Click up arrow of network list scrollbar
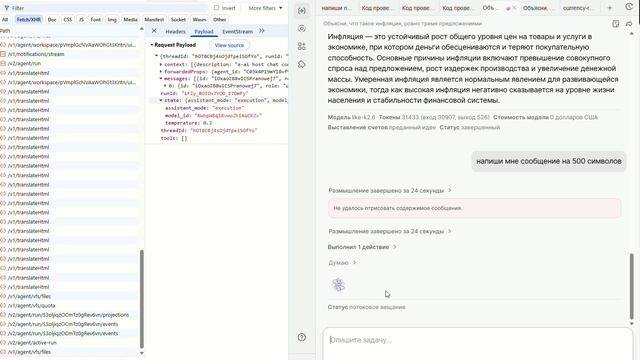Image resolution: width=640 pixels, height=360 pixels. point(142,29)
